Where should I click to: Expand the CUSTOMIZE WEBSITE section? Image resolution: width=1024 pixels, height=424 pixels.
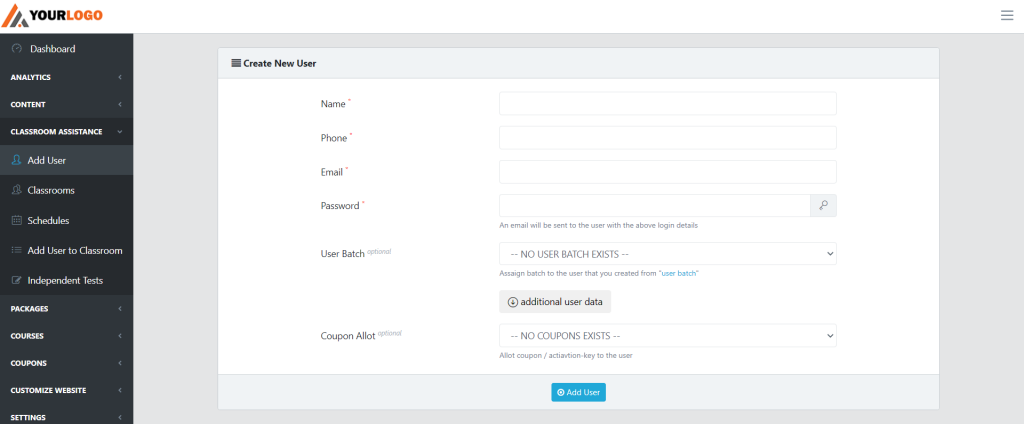[x=67, y=390]
